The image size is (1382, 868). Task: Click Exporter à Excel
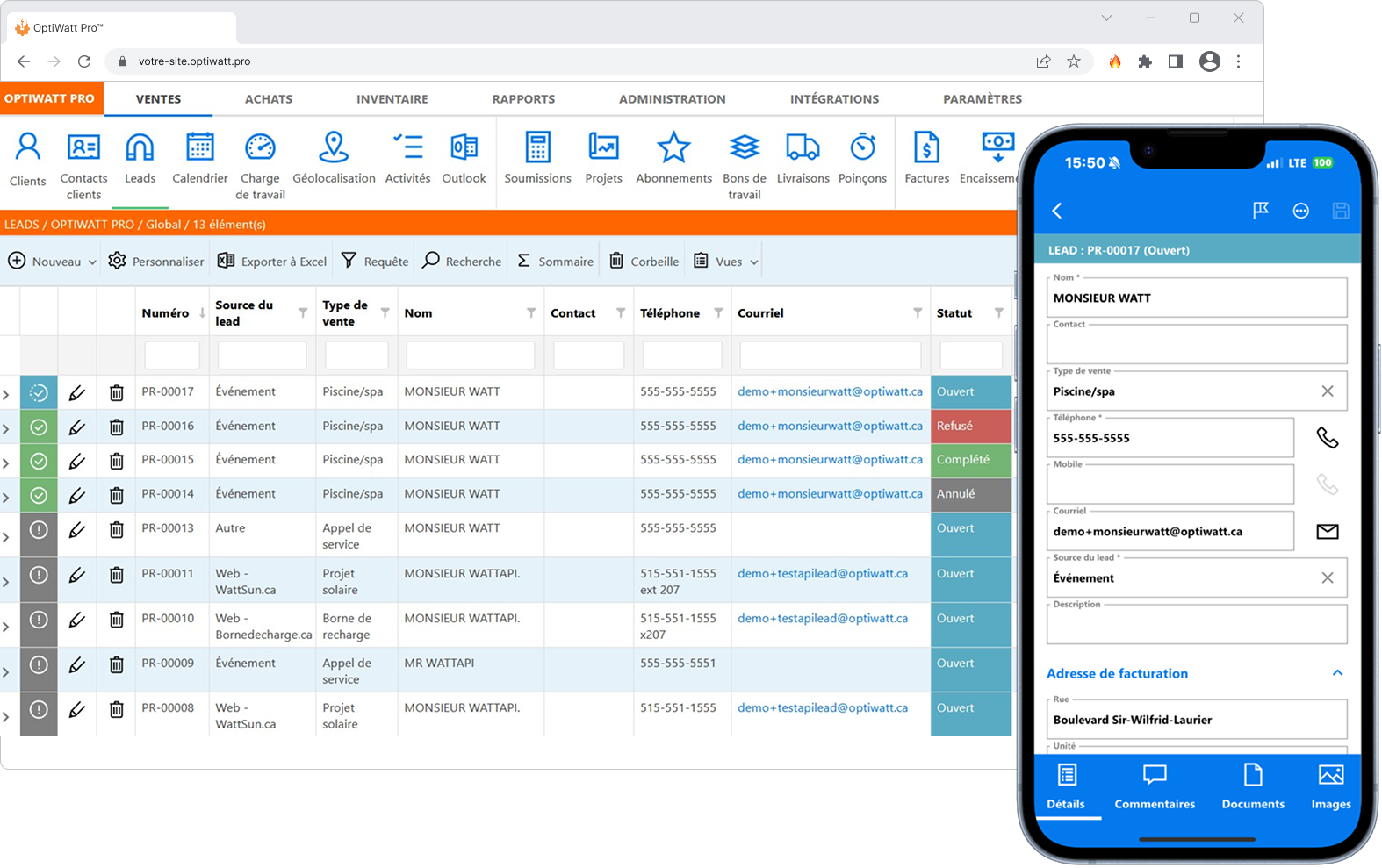click(272, 262)
